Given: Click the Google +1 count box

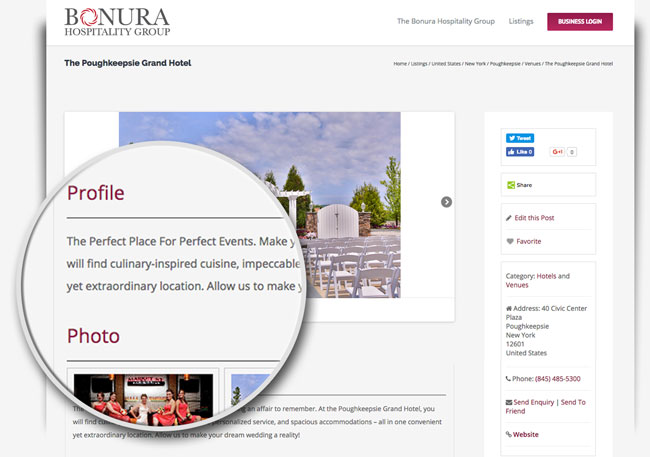Looking at the screenshot, I should coord(572,152).
